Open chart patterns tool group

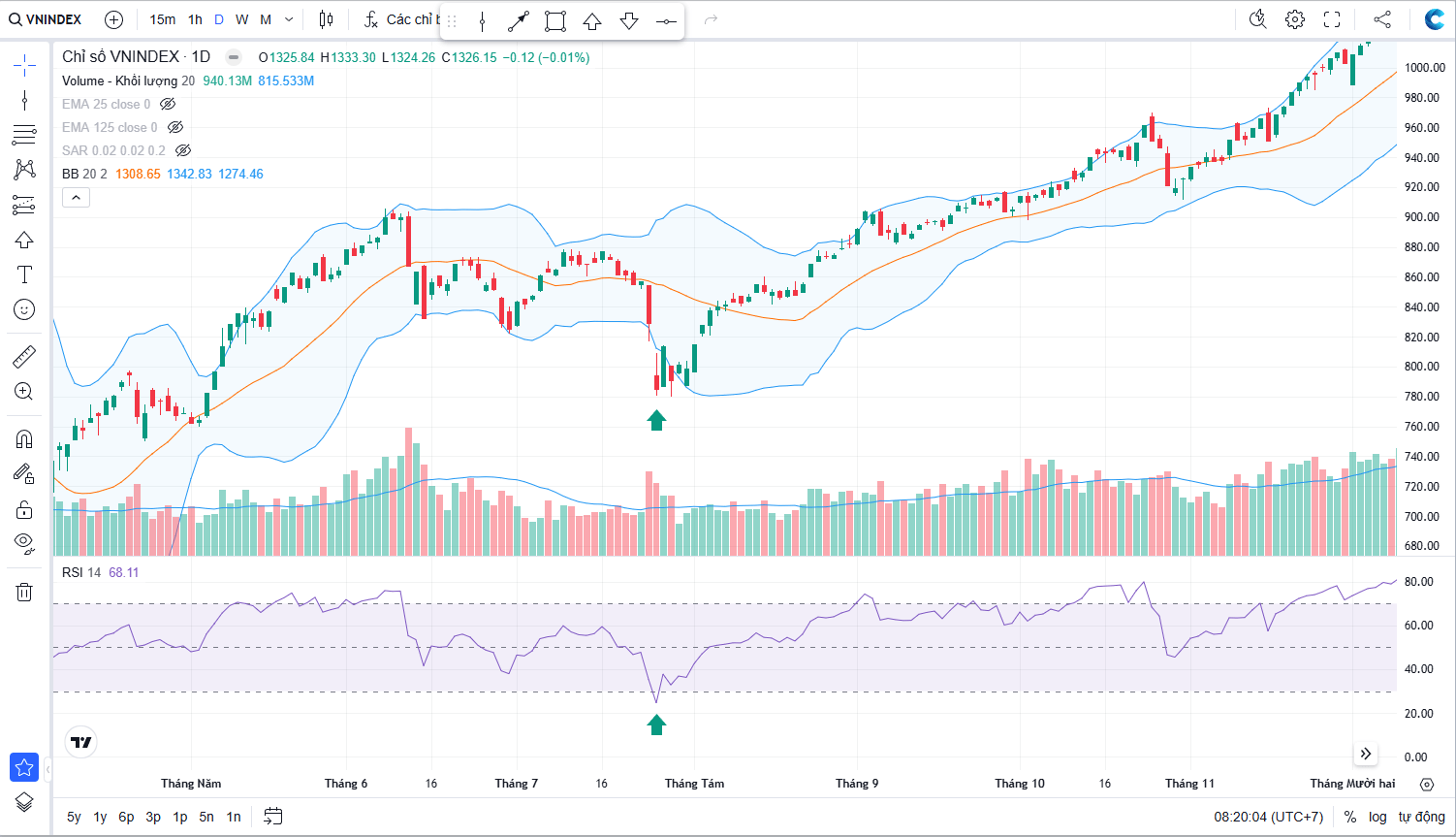coord(24,170)
